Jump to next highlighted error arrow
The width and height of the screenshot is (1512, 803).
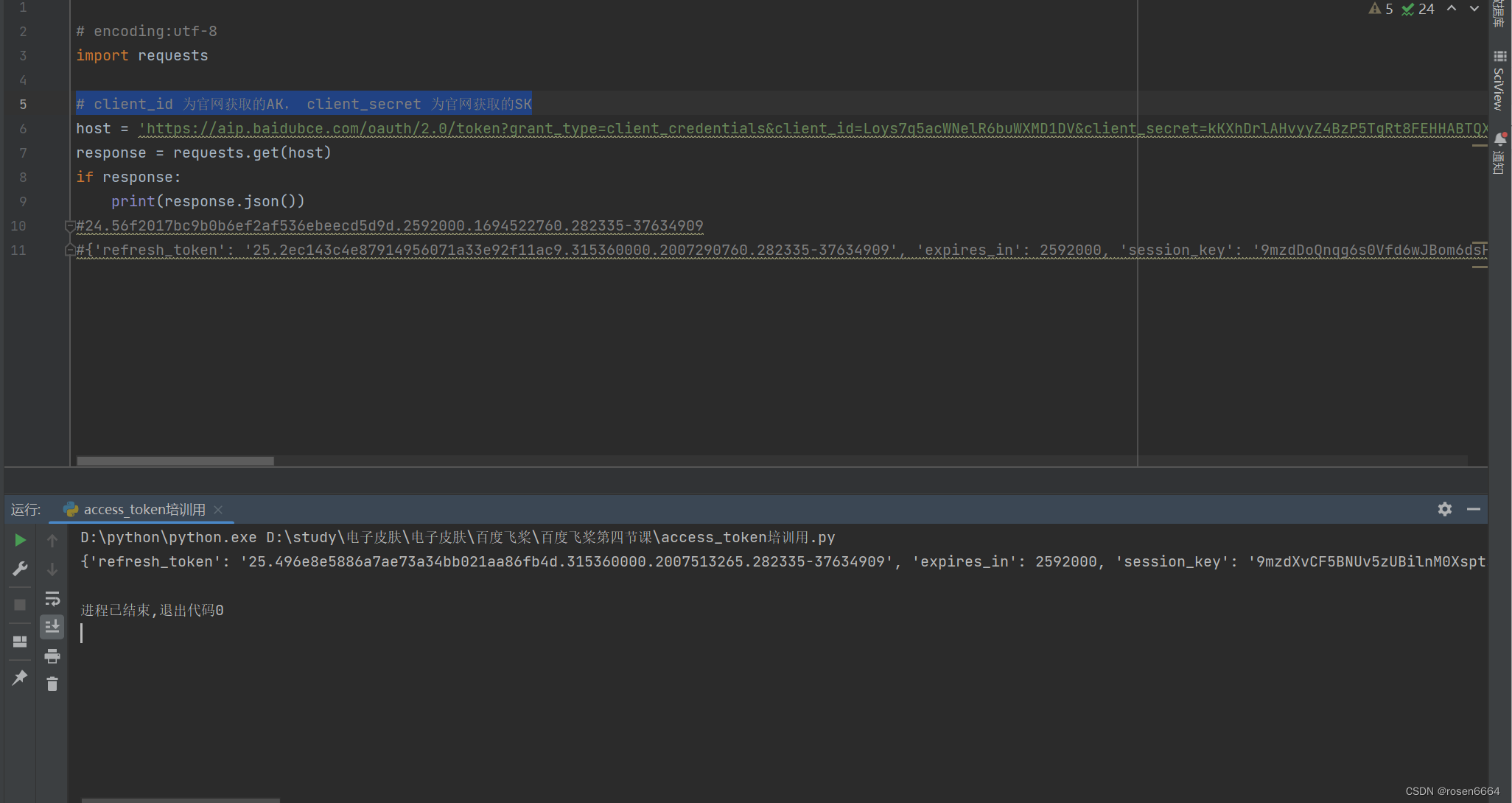(x=1474, y=9)
